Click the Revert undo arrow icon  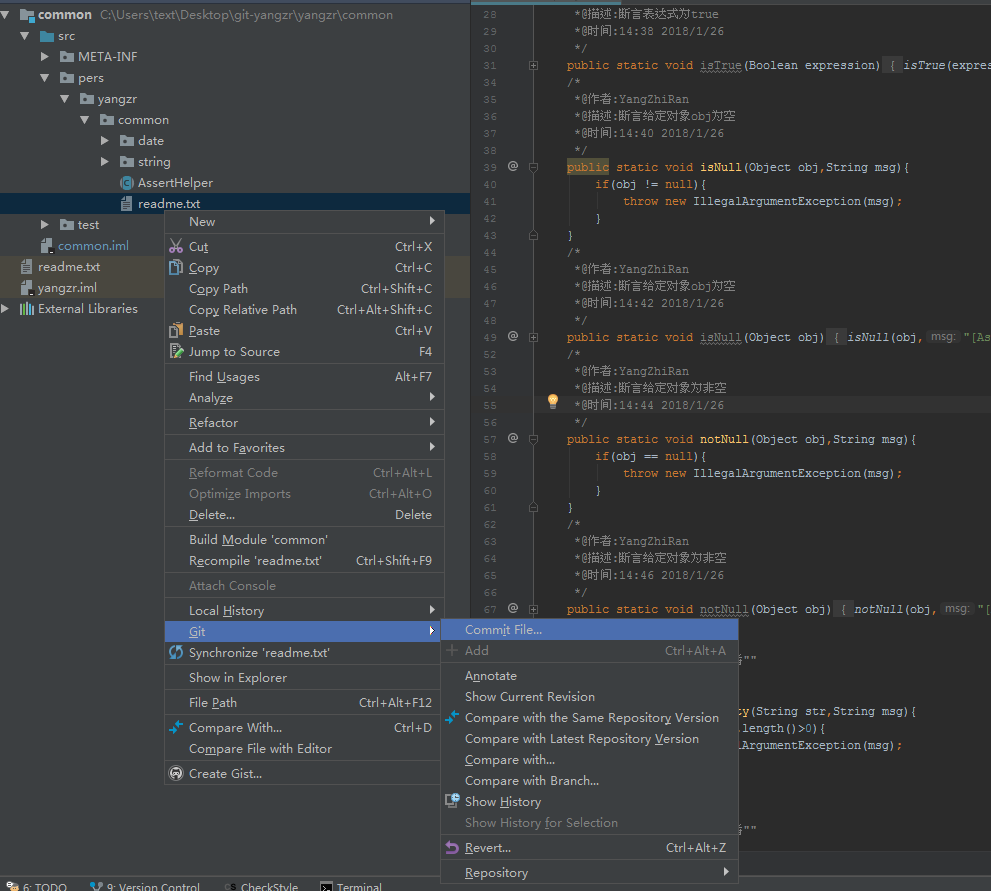pyautogui.click(x=452, y=847)
